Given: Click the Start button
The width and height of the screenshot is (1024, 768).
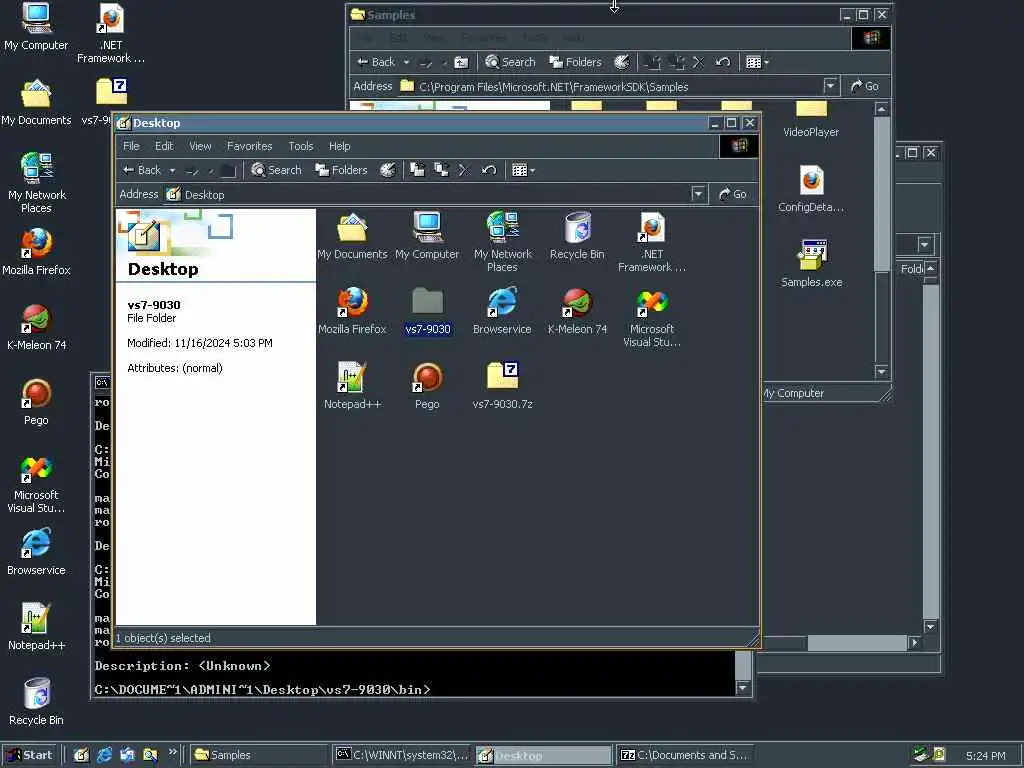Looking at the screenshot, I should 30,755.
